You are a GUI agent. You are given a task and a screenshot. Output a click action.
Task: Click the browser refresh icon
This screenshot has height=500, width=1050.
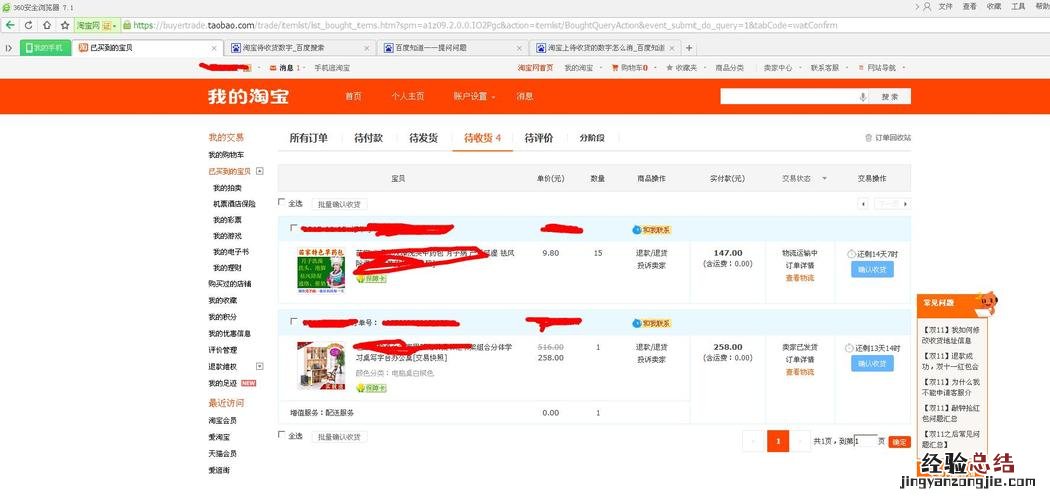pyautogui.click(x=28, y=25)
